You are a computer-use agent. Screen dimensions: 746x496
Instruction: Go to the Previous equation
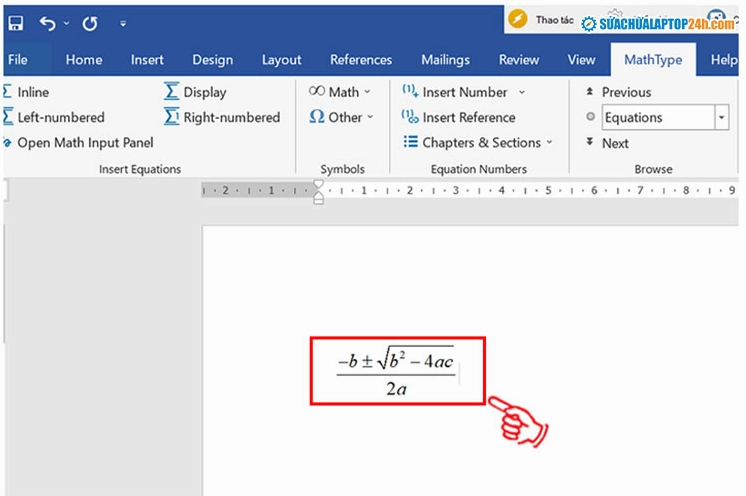(x=618, y=92)
